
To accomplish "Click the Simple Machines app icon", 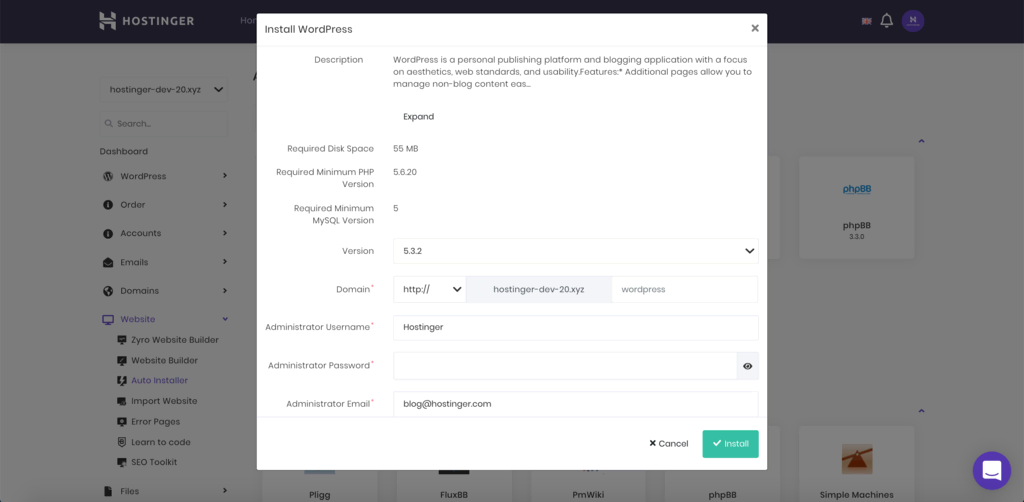I will 856,460.
